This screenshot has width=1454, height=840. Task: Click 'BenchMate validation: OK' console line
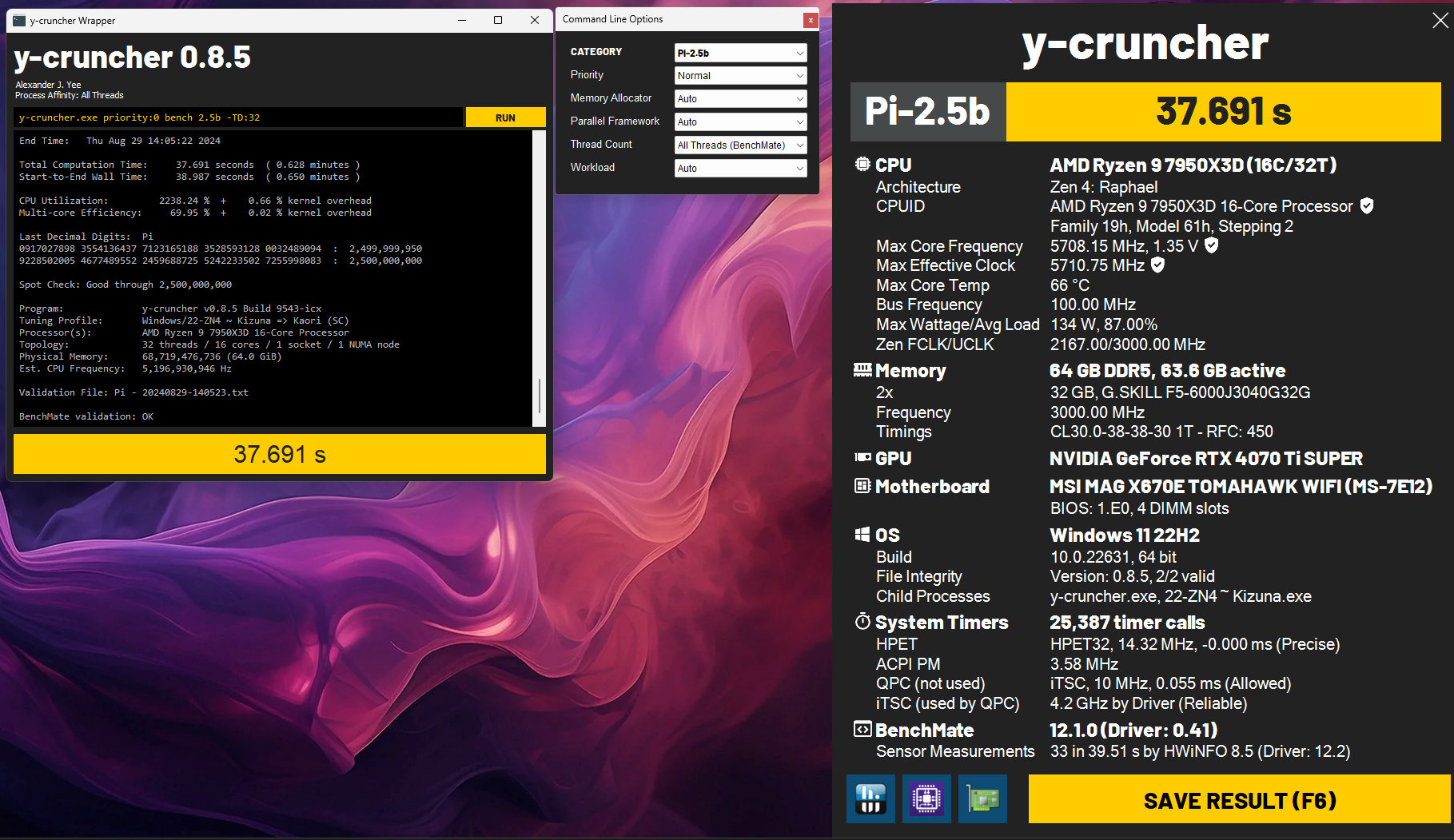coord(86,416)
